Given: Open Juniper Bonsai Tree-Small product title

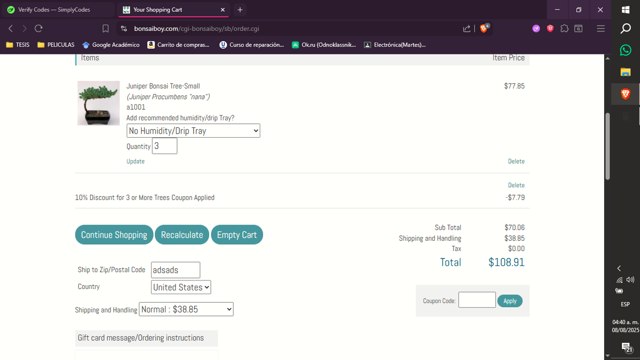Looking at the screenshot, I should (x=163, y=86).
